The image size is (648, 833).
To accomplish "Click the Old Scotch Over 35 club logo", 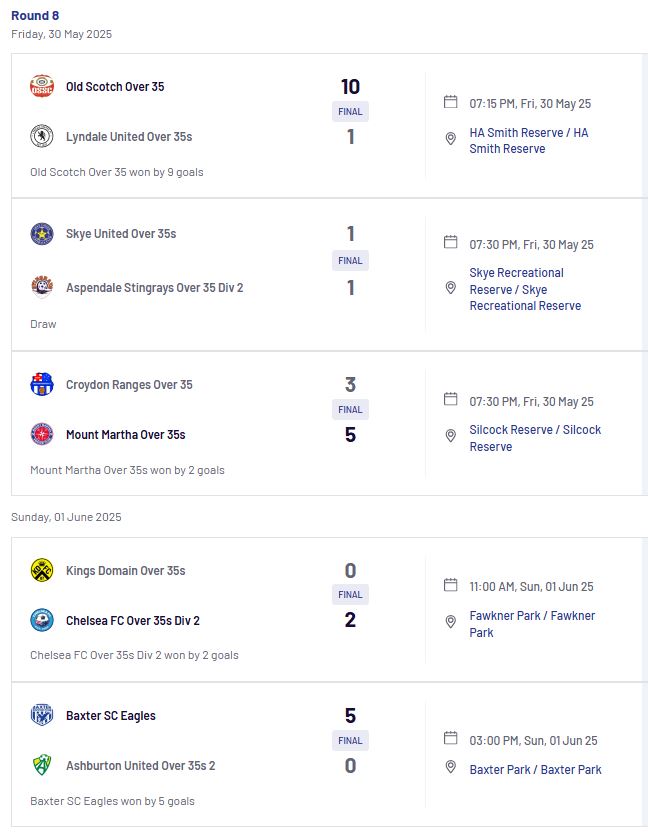I will pos(42,86).
